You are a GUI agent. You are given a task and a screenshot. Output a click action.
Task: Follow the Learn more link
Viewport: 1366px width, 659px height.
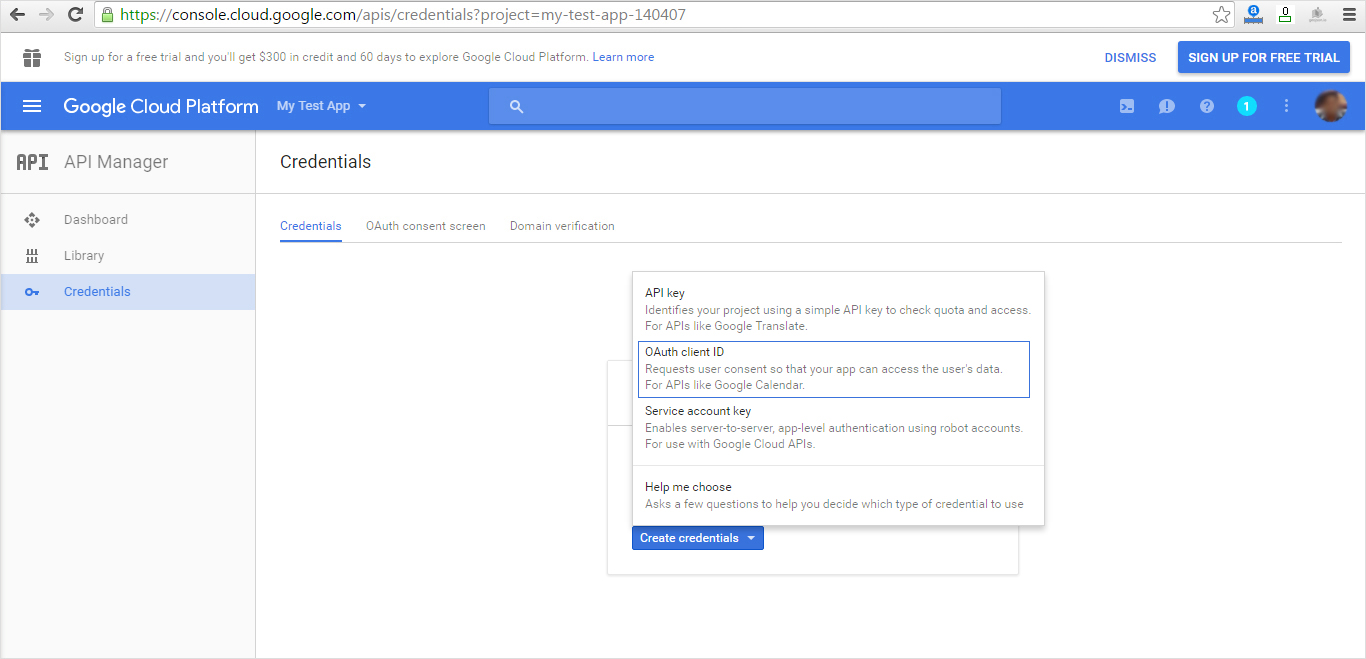(x=623, y=57)
